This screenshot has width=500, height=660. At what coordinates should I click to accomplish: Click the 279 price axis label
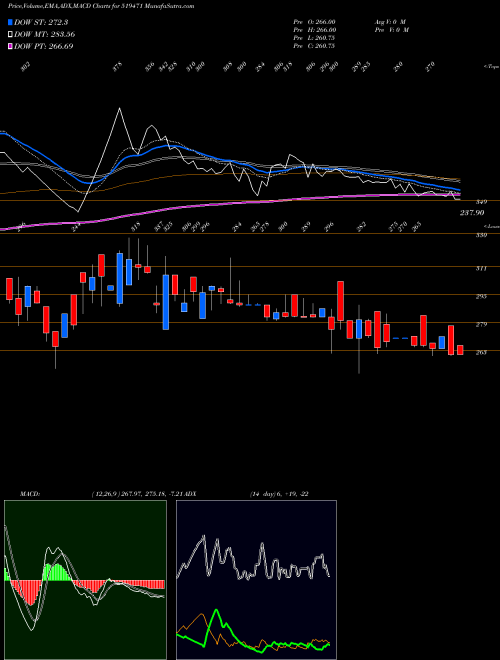point(481,325)
